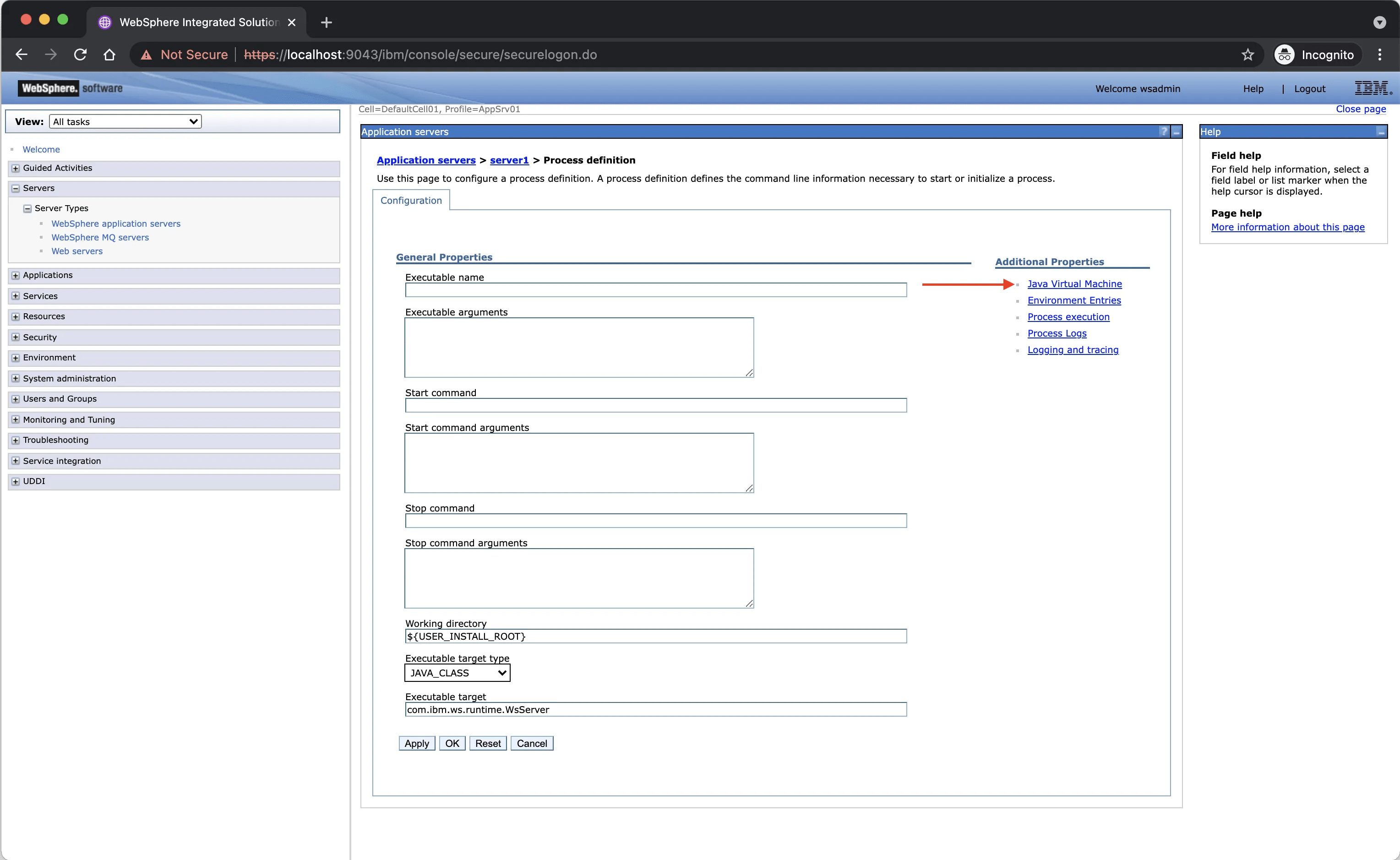Select the Configuration tab

(411, 200)
